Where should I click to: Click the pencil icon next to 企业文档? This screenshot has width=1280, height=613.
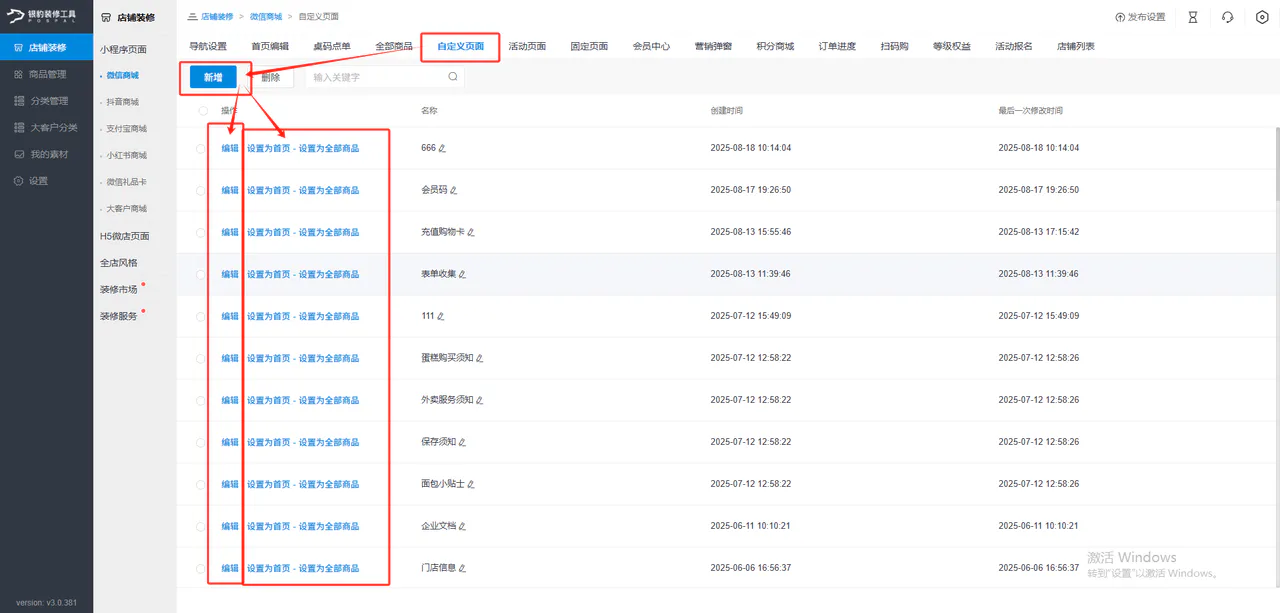462,526
